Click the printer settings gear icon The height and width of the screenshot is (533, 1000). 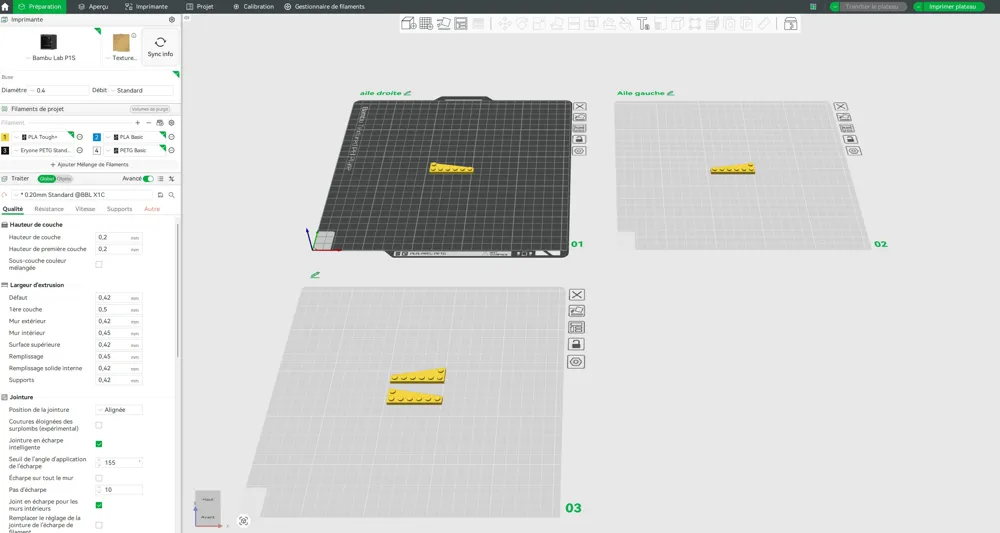(x=172, y=20)
